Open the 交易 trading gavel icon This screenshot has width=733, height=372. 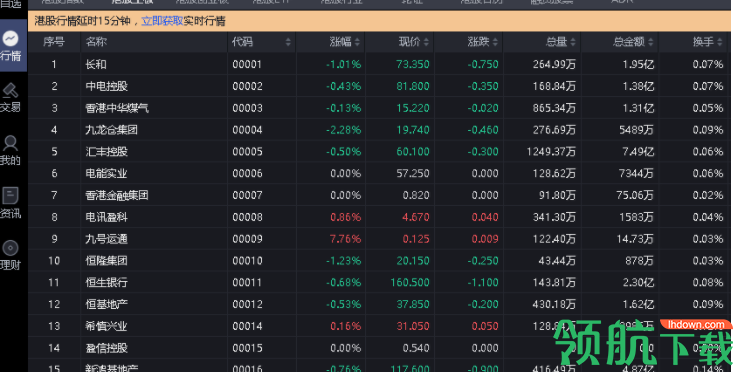coord(10,97)
